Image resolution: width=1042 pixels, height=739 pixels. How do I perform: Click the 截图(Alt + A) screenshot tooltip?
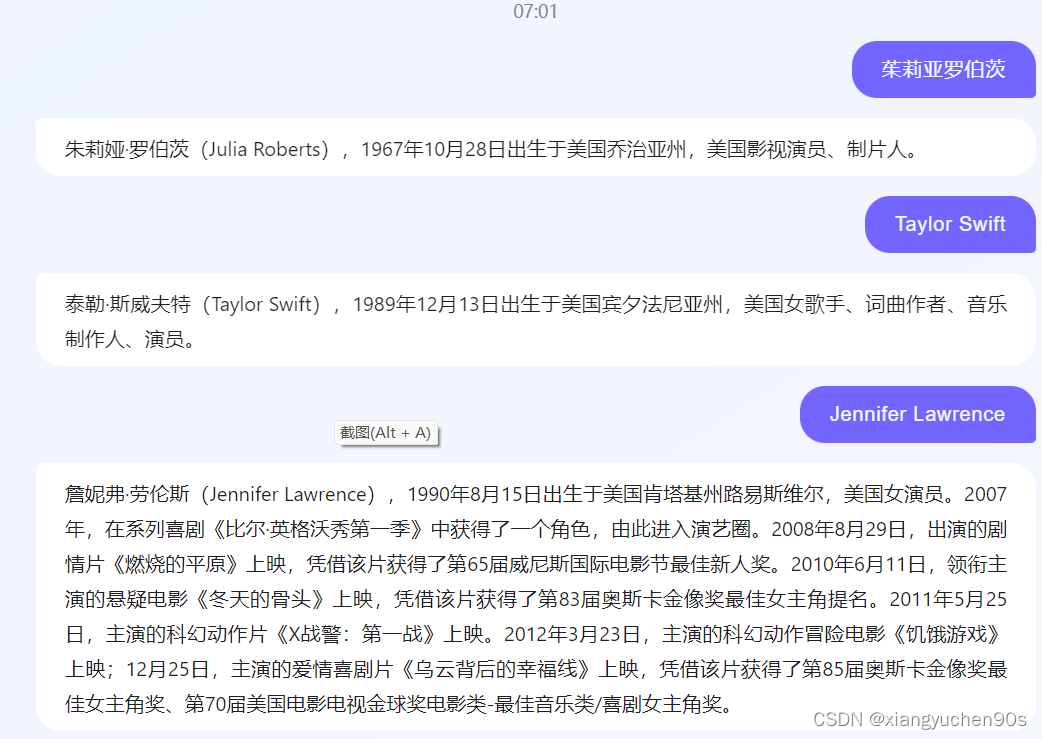pos(386,432)
